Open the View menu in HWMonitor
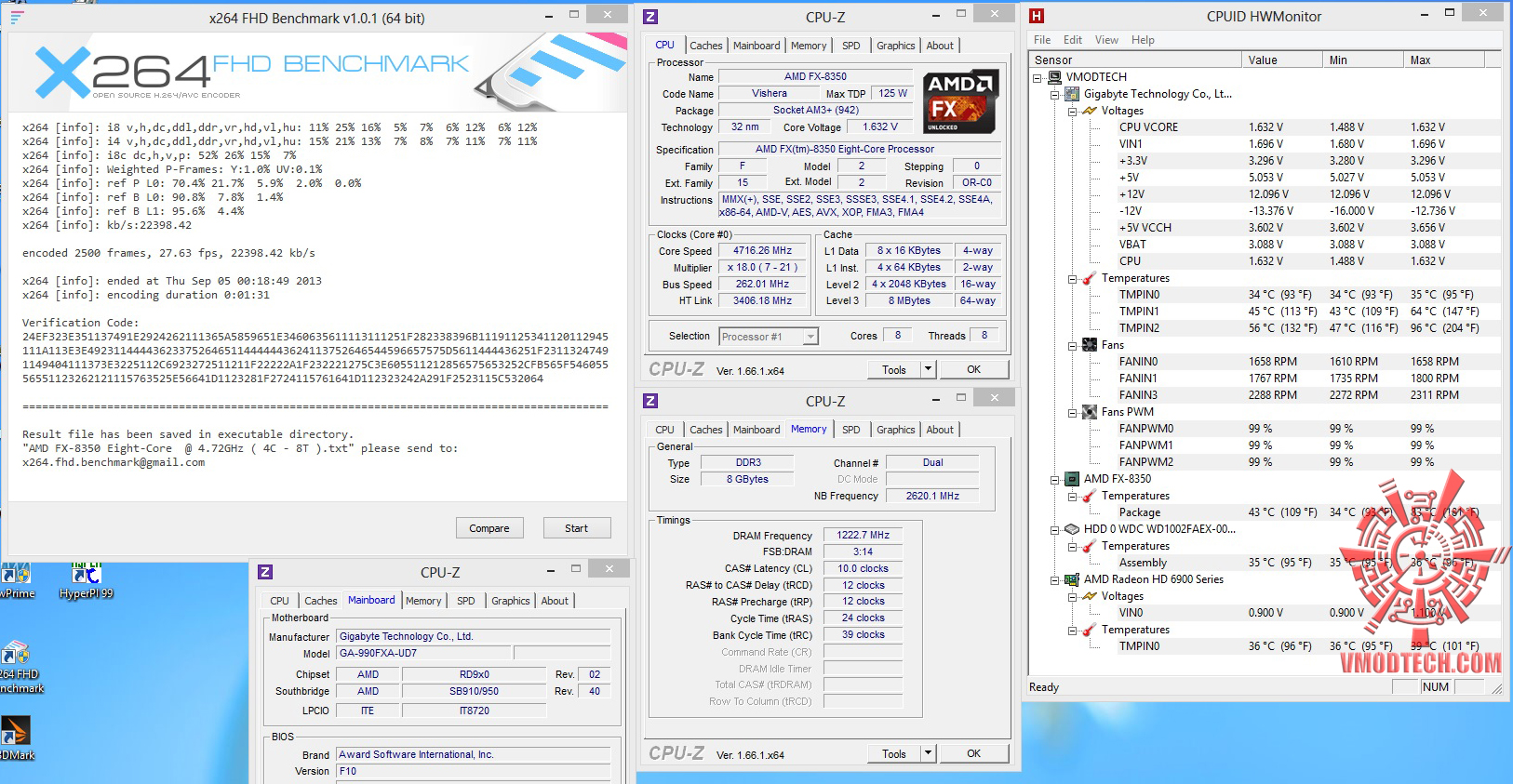The height and width of the screenshot is (784, 1513). coord(1106,40)
